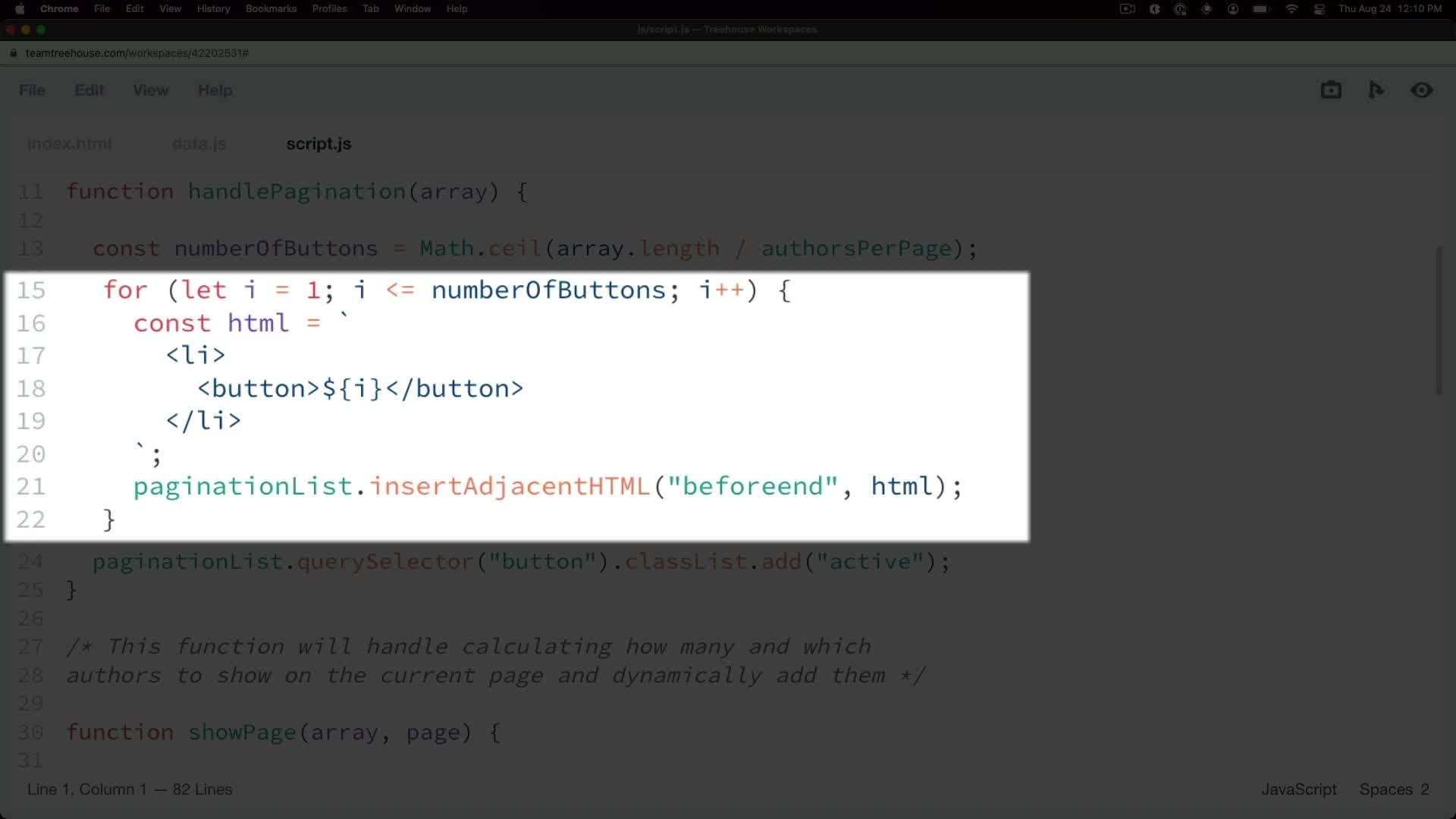
Task: Click the date and time display
Action: click(x=1390, y=9)
